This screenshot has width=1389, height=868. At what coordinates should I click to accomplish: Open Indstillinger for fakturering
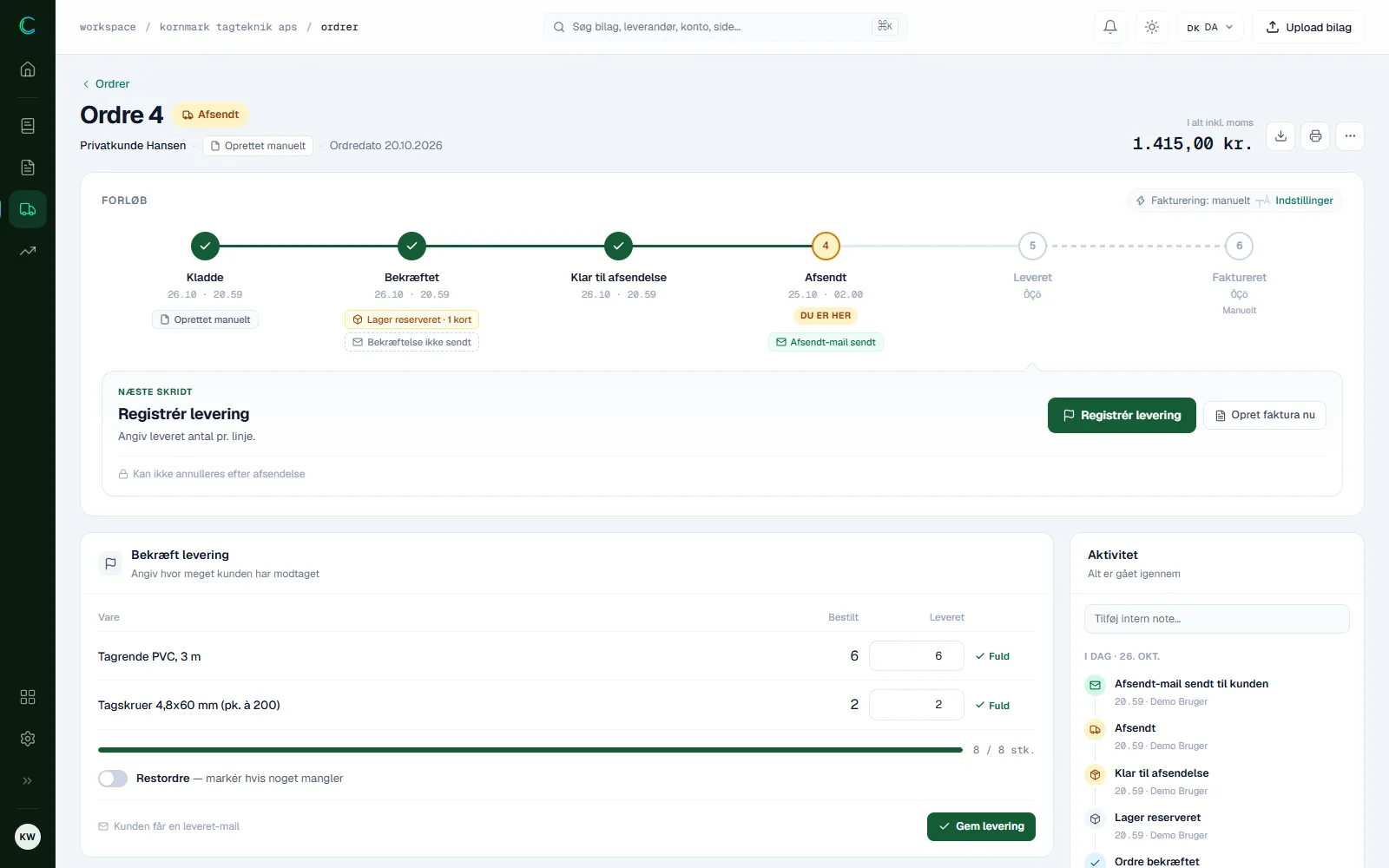(1304, 201)
